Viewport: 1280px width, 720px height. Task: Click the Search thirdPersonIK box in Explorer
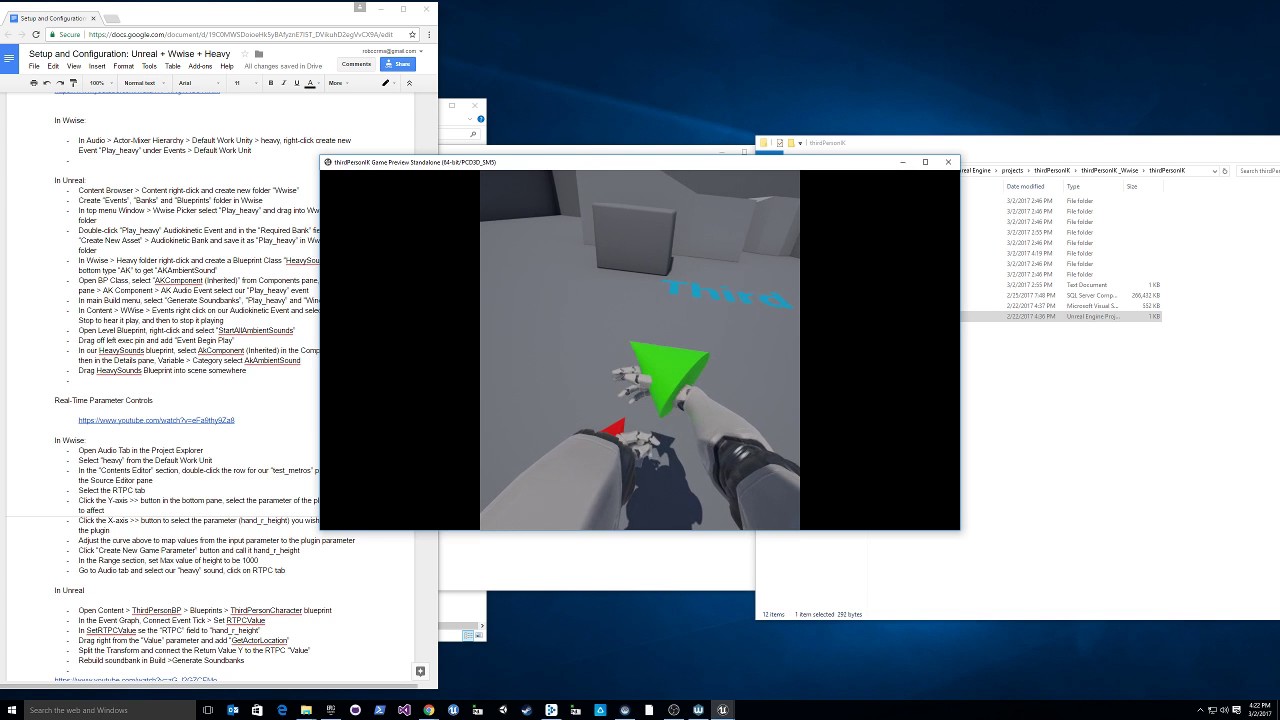pyautogui.click(x=1258, y=171)
